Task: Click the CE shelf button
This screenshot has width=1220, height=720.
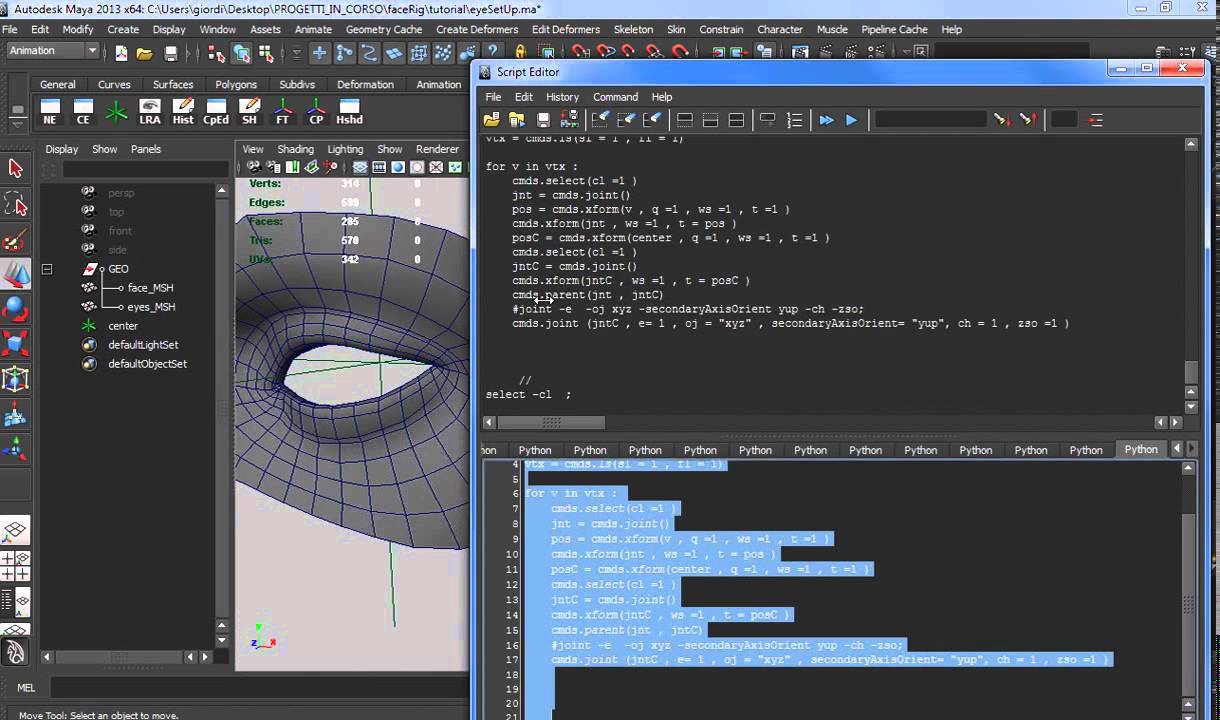Action: pos(83,111)
